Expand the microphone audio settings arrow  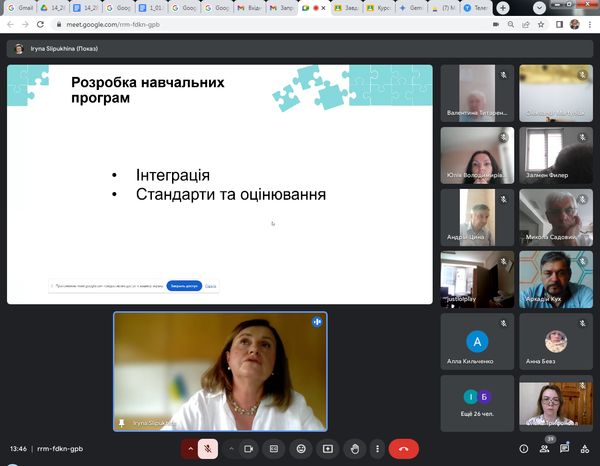(190, 449)
